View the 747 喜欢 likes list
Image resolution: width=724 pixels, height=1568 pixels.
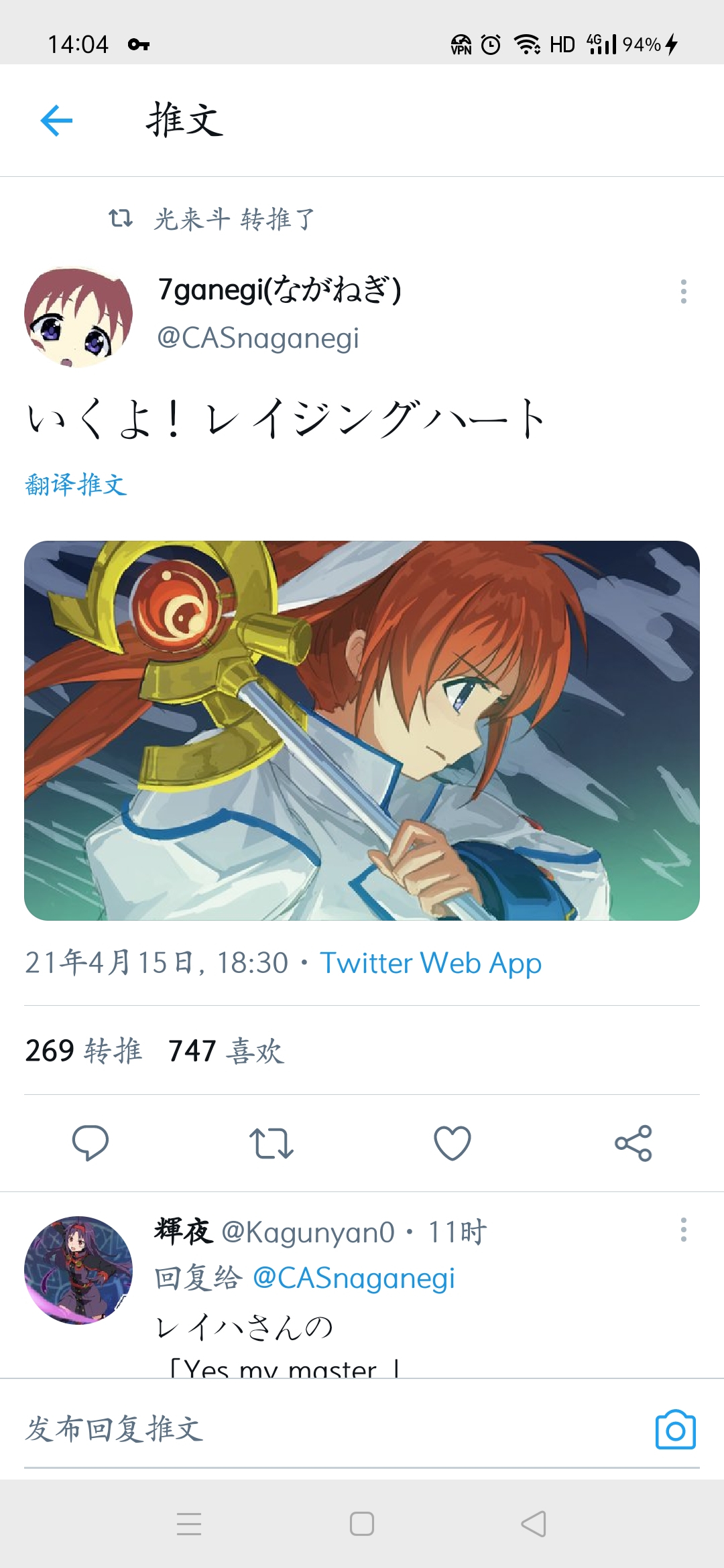click(226, 1051)
